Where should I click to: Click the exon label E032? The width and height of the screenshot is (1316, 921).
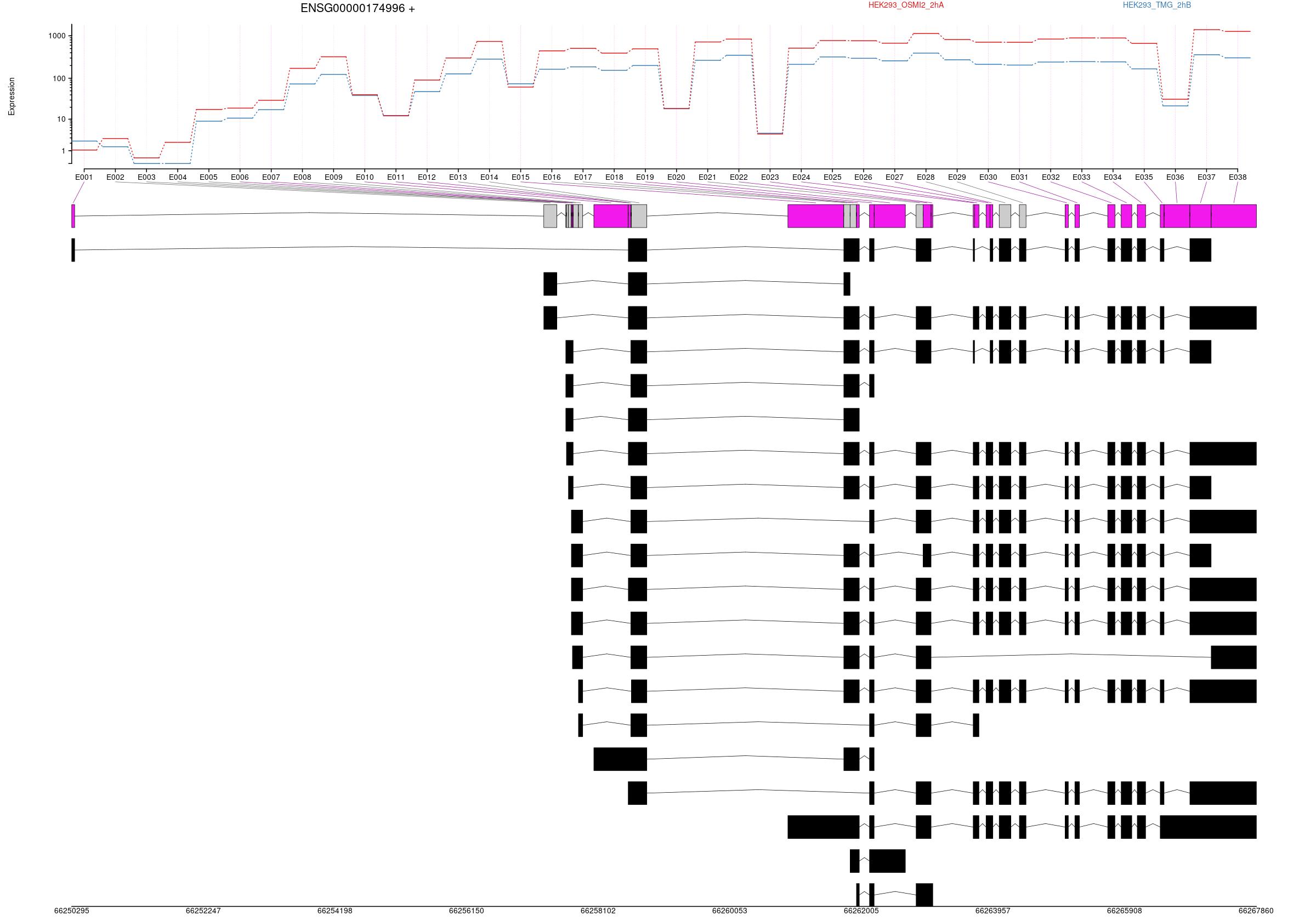click(1050, 177)
